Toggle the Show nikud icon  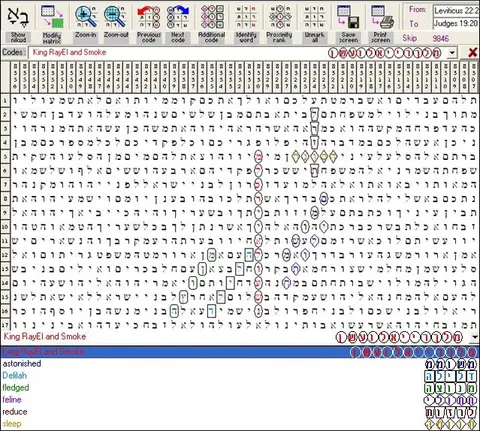coord(18,17)
